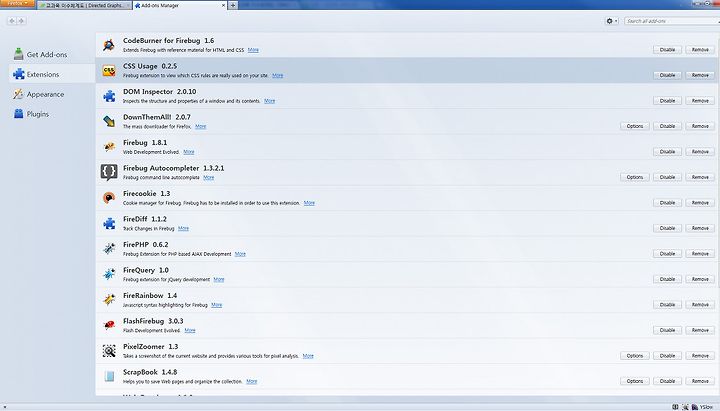Click the CSS Usage extension icon

(109, 71)
